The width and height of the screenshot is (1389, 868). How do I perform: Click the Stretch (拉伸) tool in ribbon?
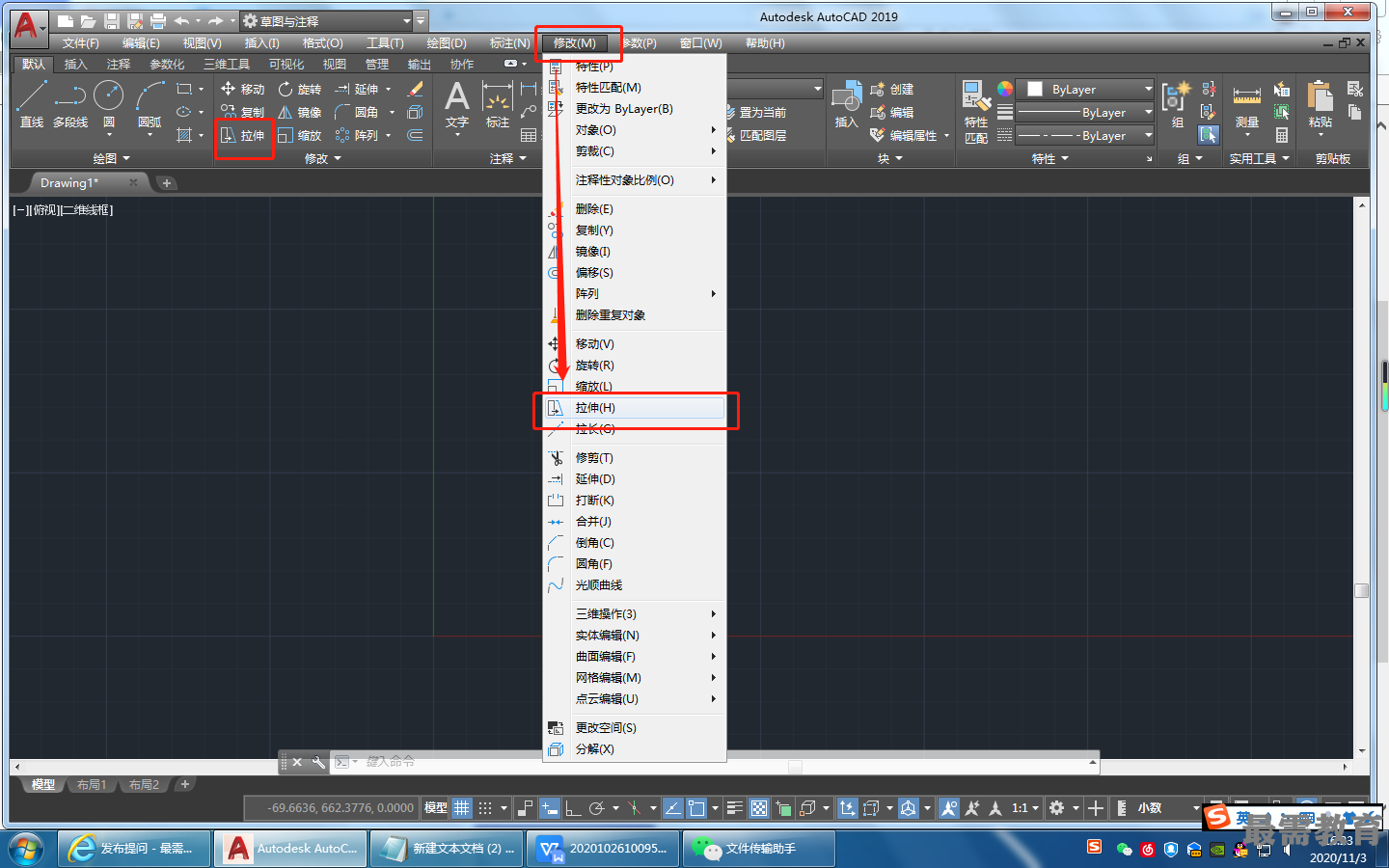(242, 135)
